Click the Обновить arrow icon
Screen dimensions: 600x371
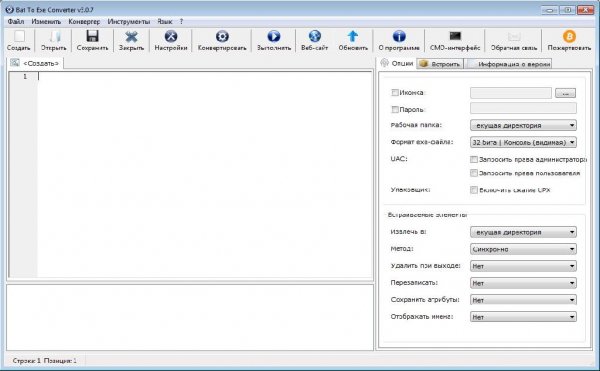353,36
